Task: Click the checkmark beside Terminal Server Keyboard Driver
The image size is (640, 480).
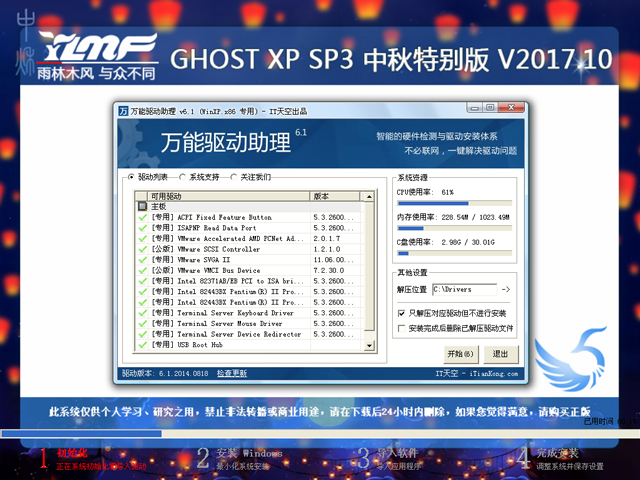Action: [x=143, y=313]
